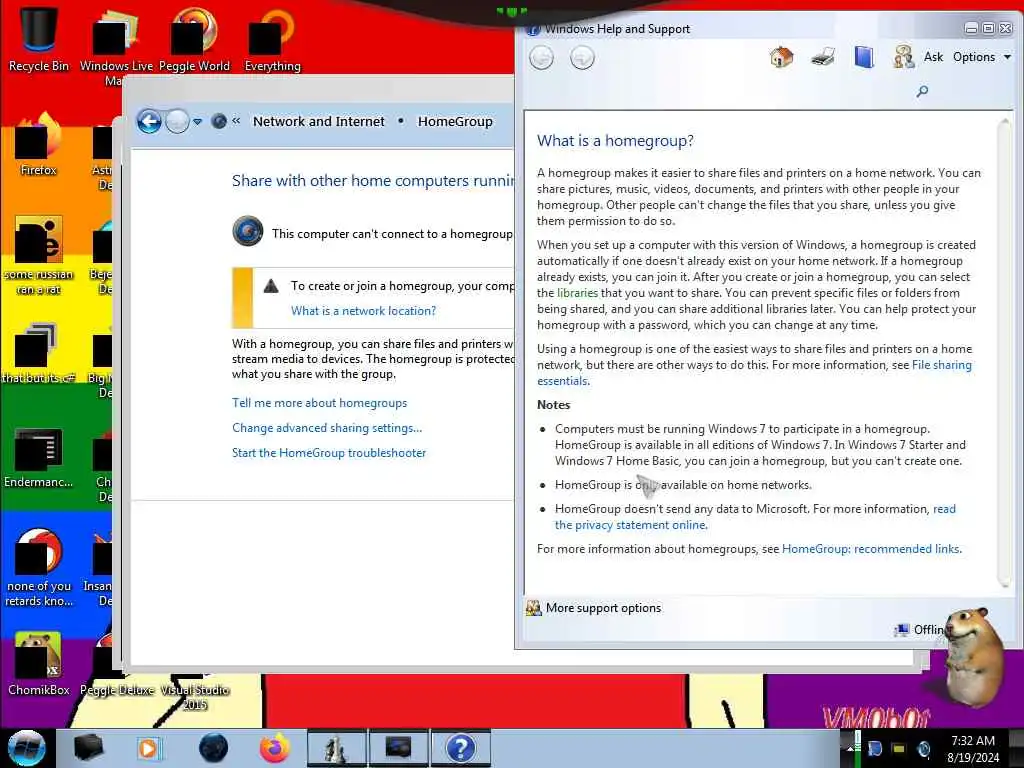Image resolution: width=1024 pixels, height=768 pixels.
Task: Select the Peggle World desktop icon
Action: 194,40
